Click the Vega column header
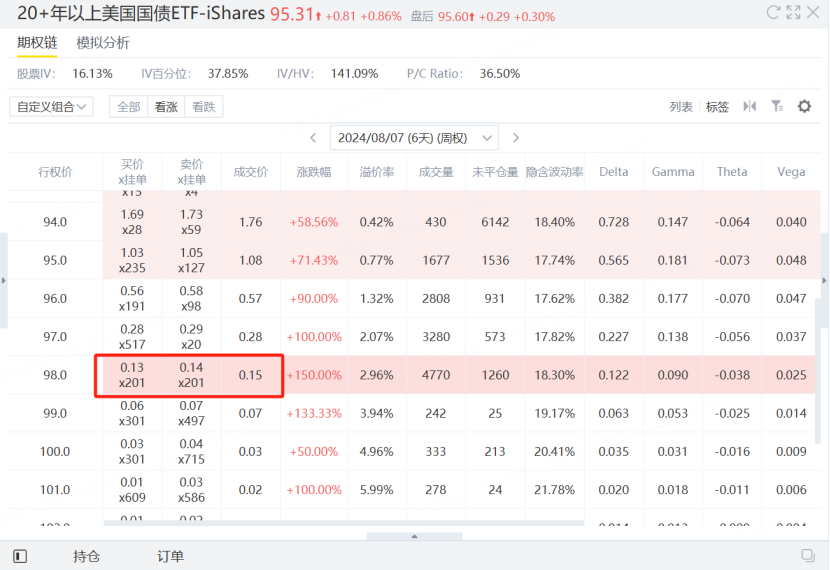The width and height of the screenshot is (830, 570). pyautogui.click(x=791, y=172)
